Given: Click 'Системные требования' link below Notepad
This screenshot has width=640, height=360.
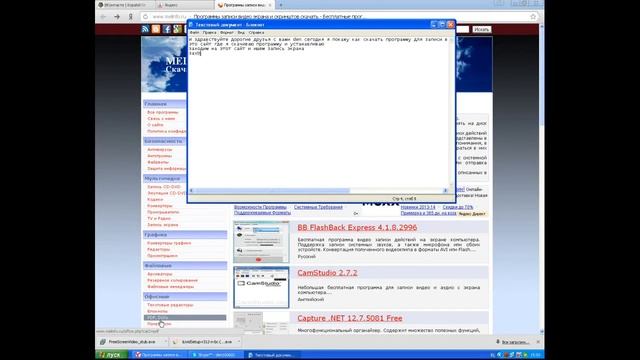Looking at the screenshot, I should click(318, 207).
